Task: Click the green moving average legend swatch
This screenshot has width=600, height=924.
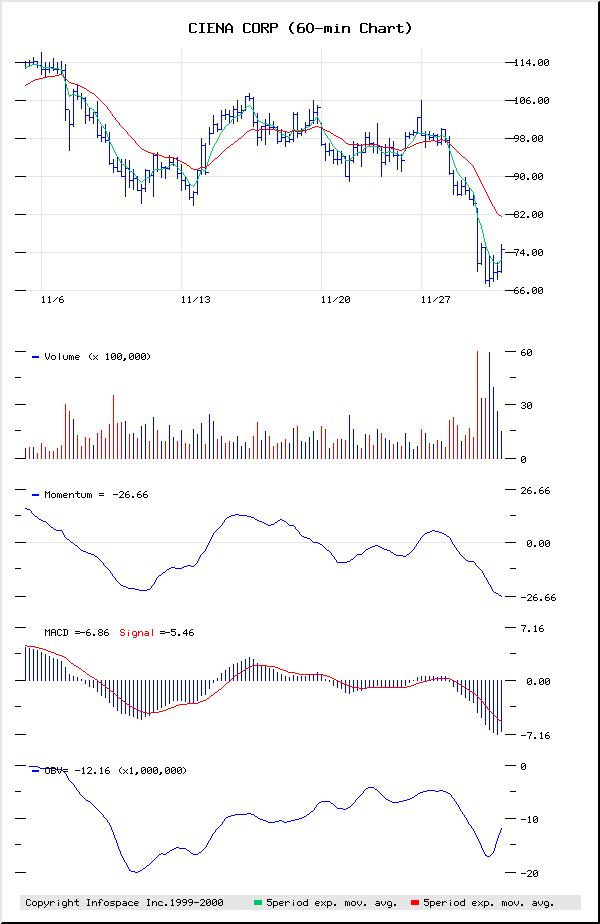Action: click(258, 903)
